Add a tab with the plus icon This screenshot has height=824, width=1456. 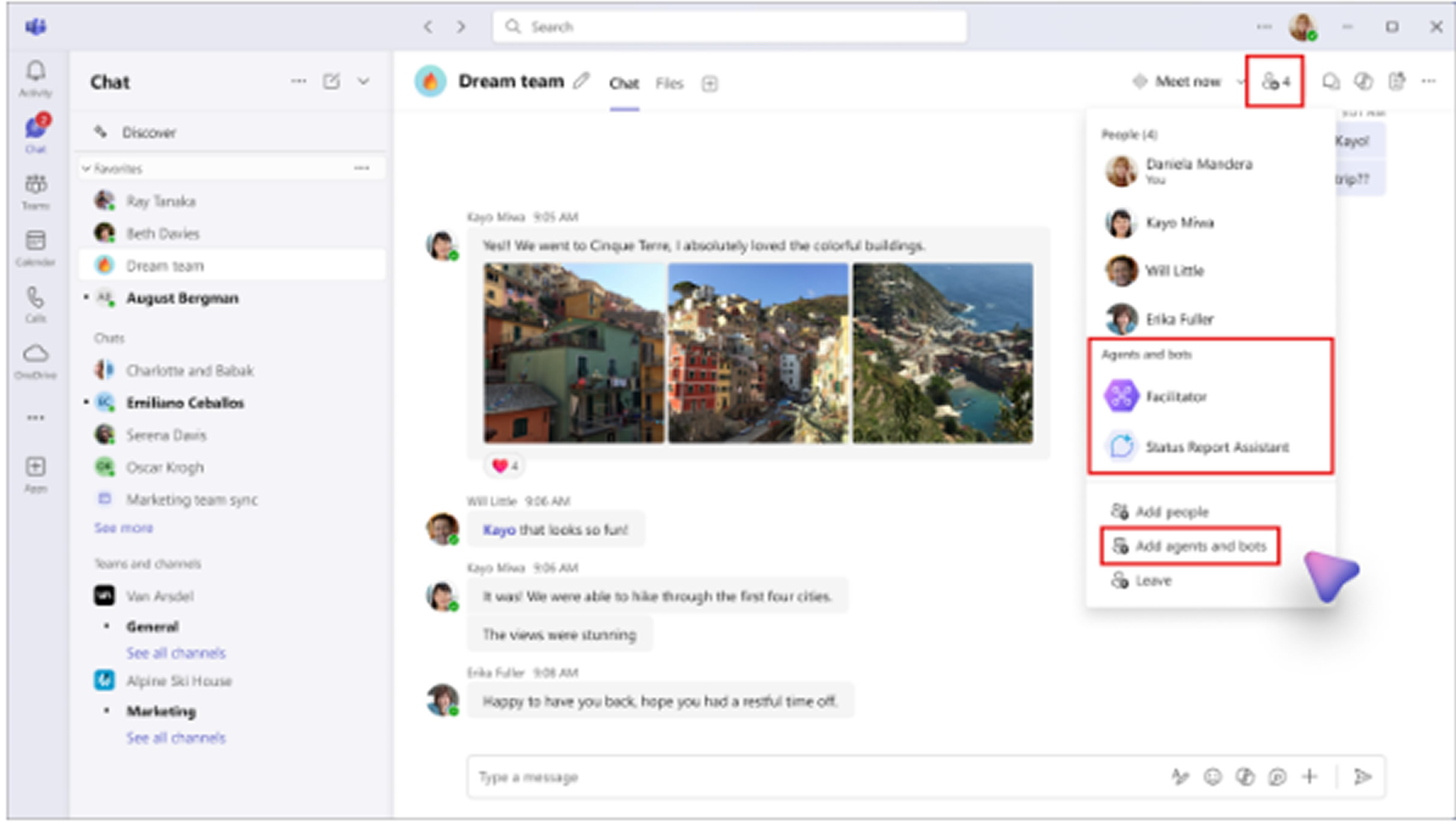pyautogui.click(x=709, y=83)
